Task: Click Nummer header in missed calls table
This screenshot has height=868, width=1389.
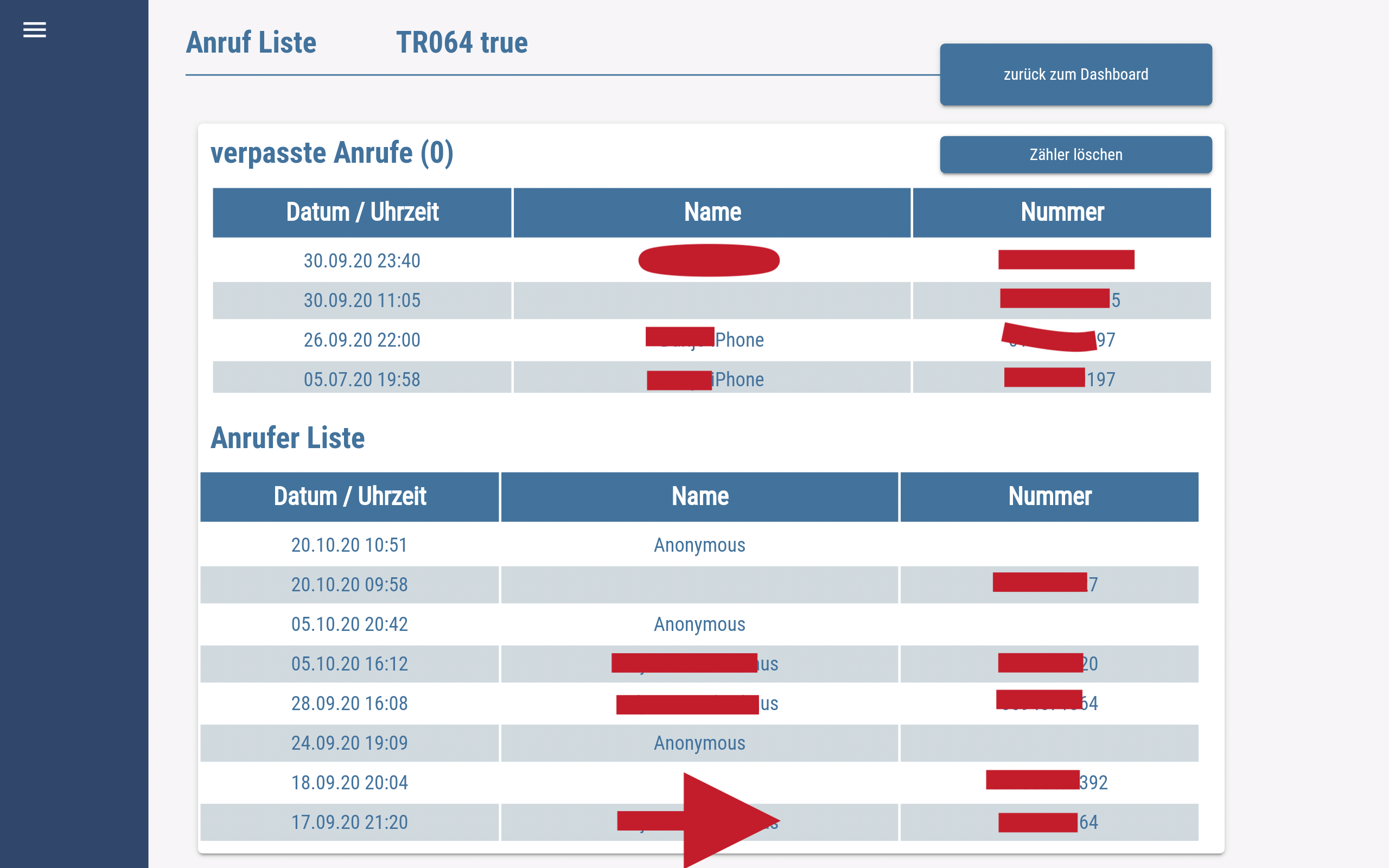Action: [x=1061, y=213]
